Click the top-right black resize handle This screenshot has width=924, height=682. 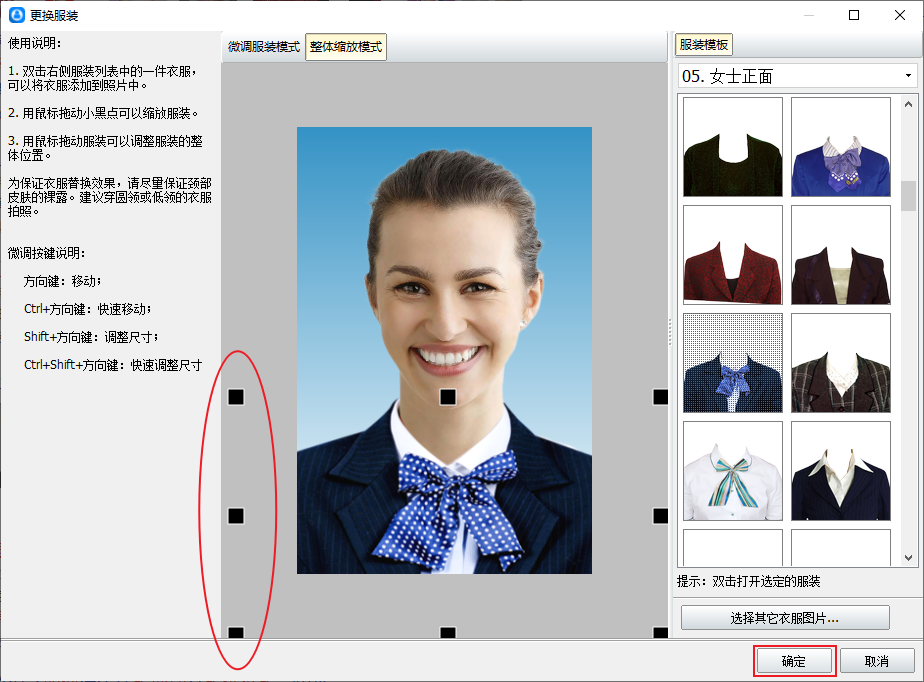click(660, 397)
